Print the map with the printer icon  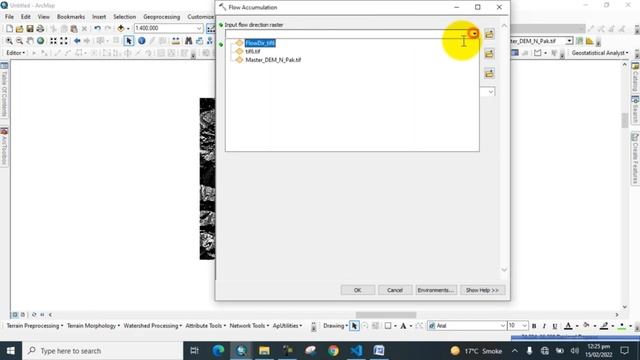pyautogui.click(x=40, y=29)
